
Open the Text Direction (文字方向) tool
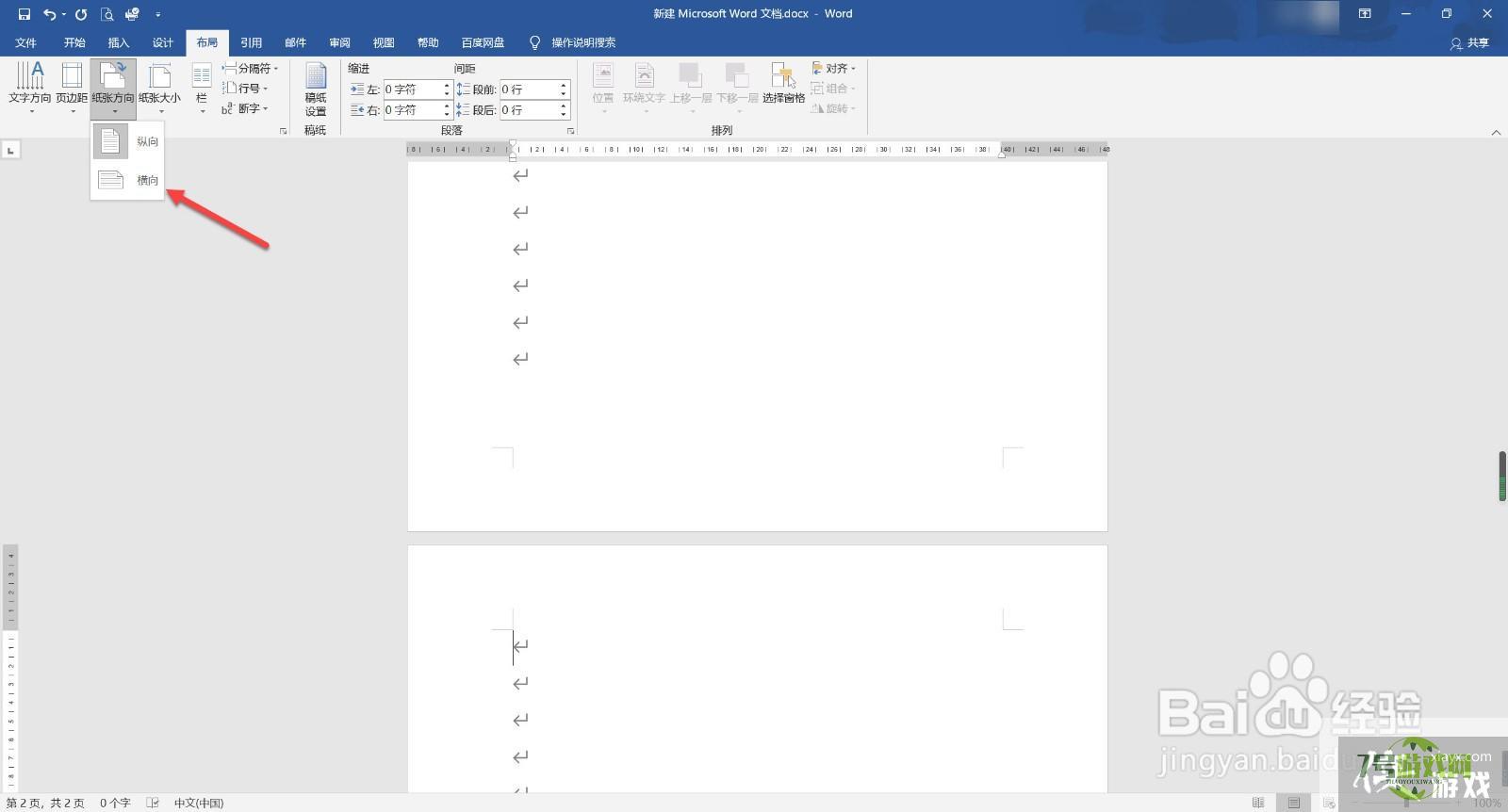(30, 89)
